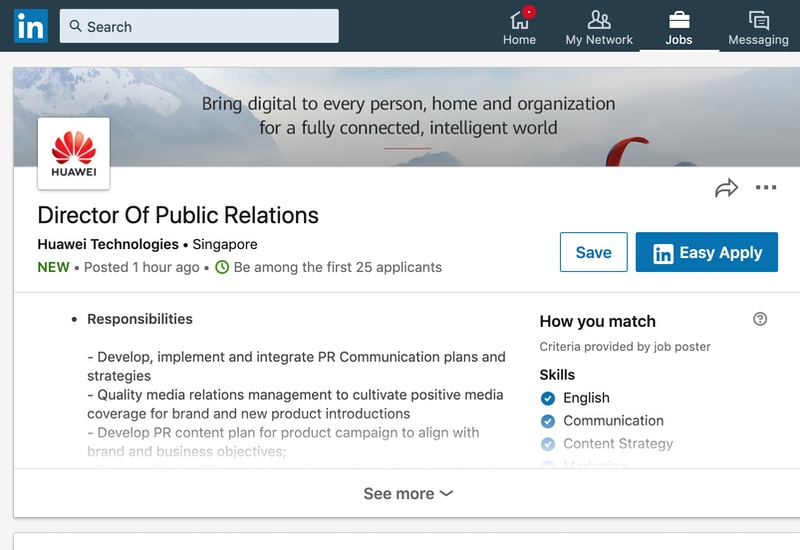Click the Skills heading
The height and width of the screenshot is (550, 800).
click(x=557, y=374)
